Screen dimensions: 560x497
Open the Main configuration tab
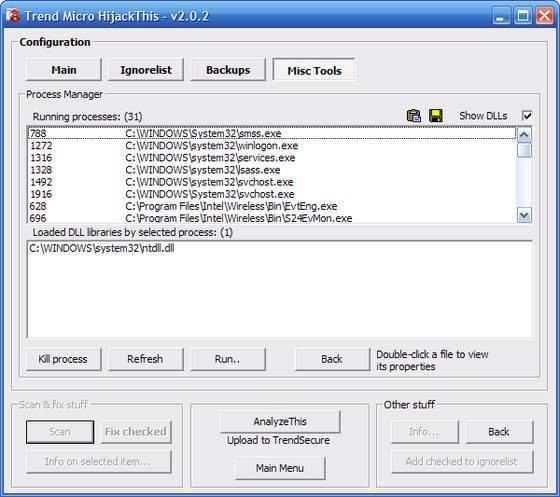64,70
